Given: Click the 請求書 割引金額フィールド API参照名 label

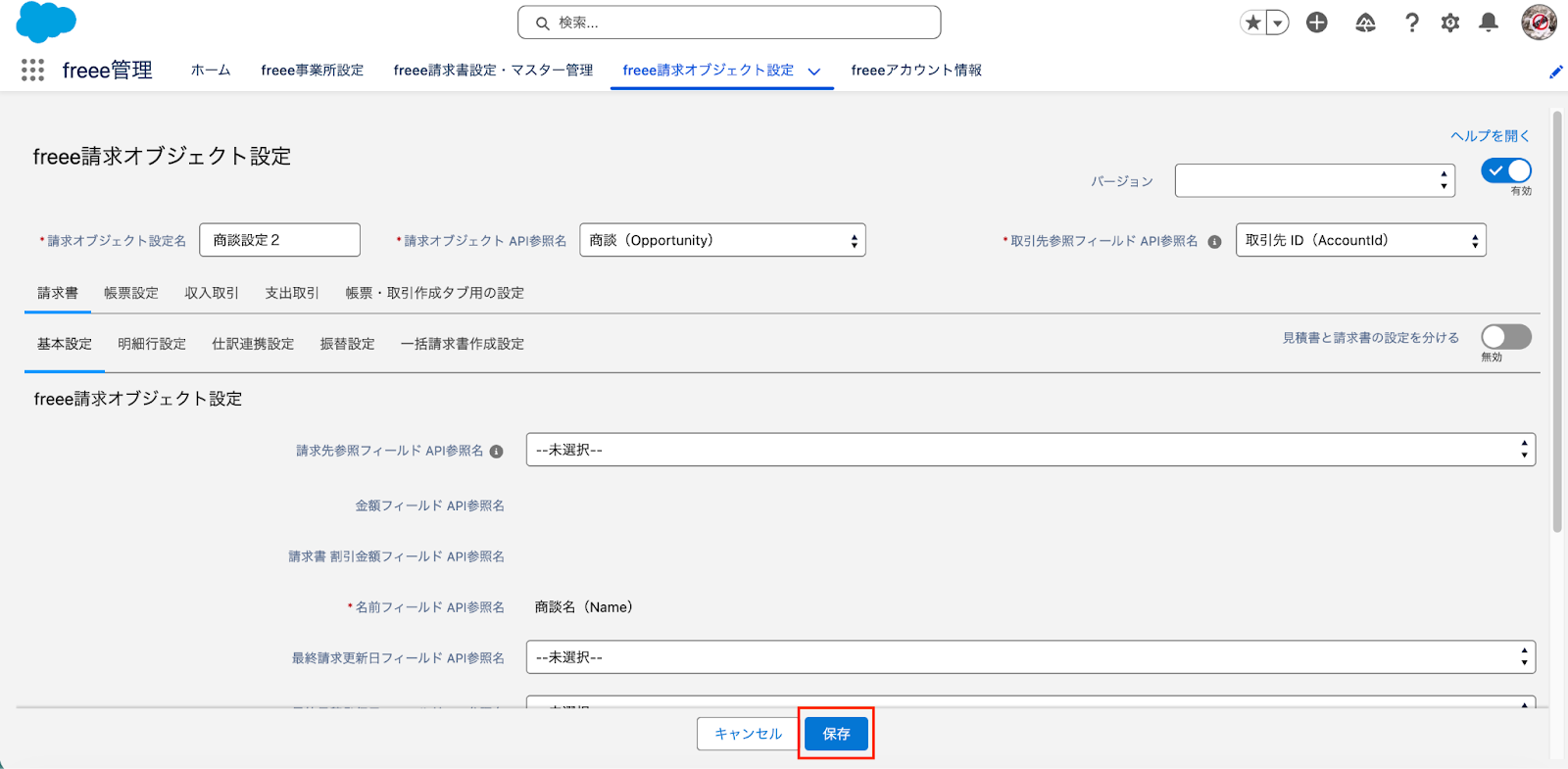Looking at the screenshot, I should [x=396, y=556].
